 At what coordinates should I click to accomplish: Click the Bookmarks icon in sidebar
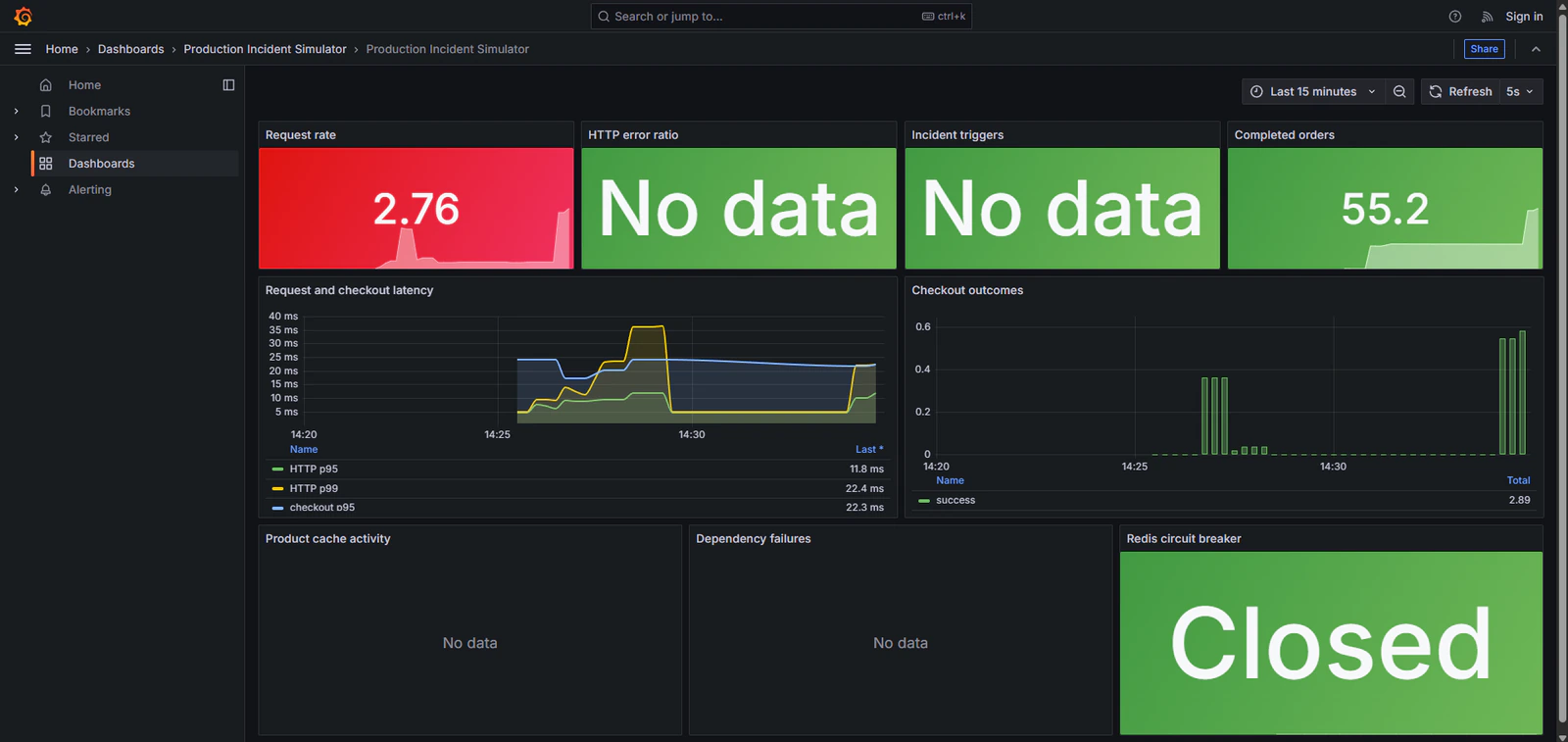pyautogui.click(x=46, y=112)
